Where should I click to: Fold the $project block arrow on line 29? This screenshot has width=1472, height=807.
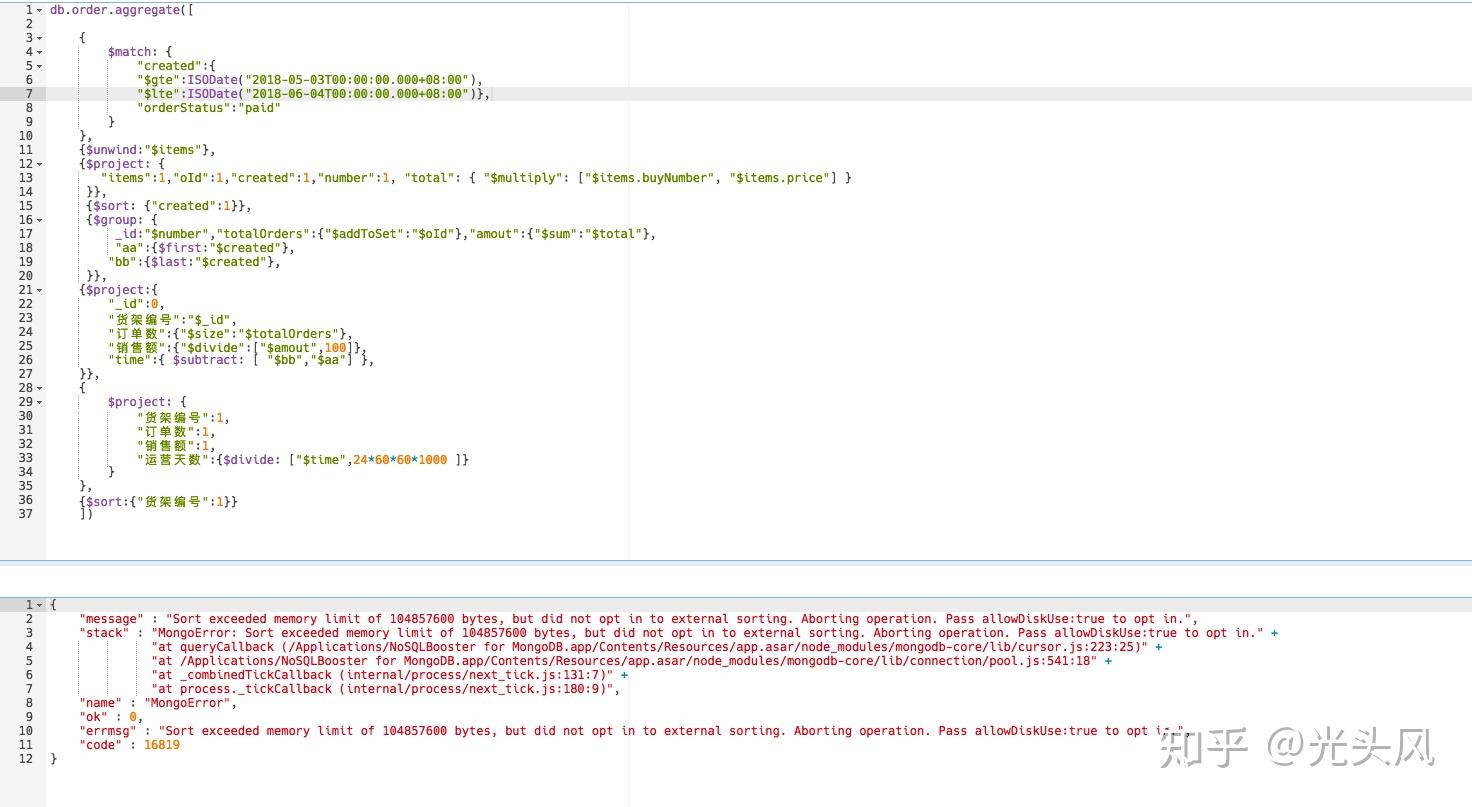(40, 402)
